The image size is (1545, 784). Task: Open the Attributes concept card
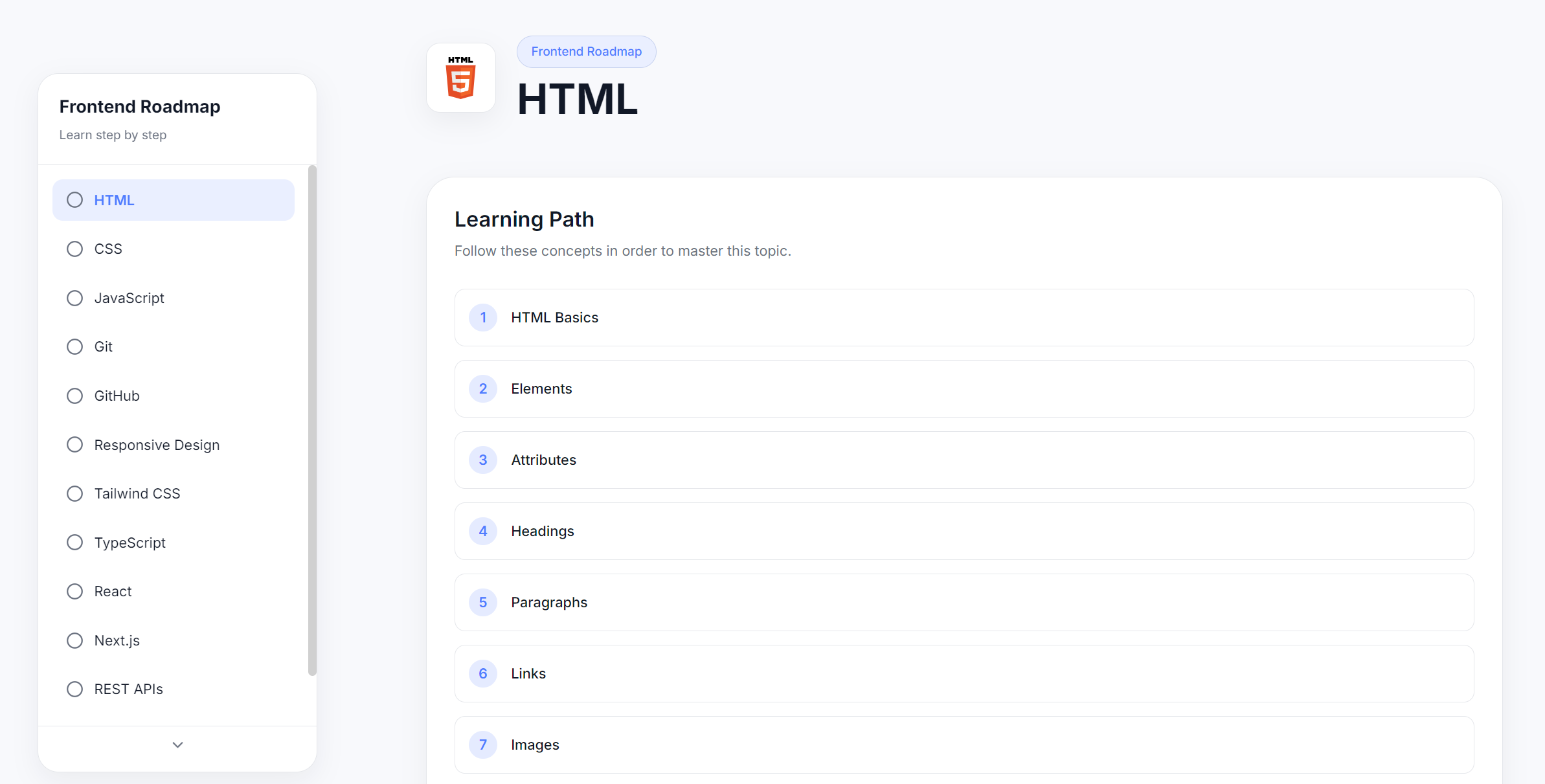964,460
